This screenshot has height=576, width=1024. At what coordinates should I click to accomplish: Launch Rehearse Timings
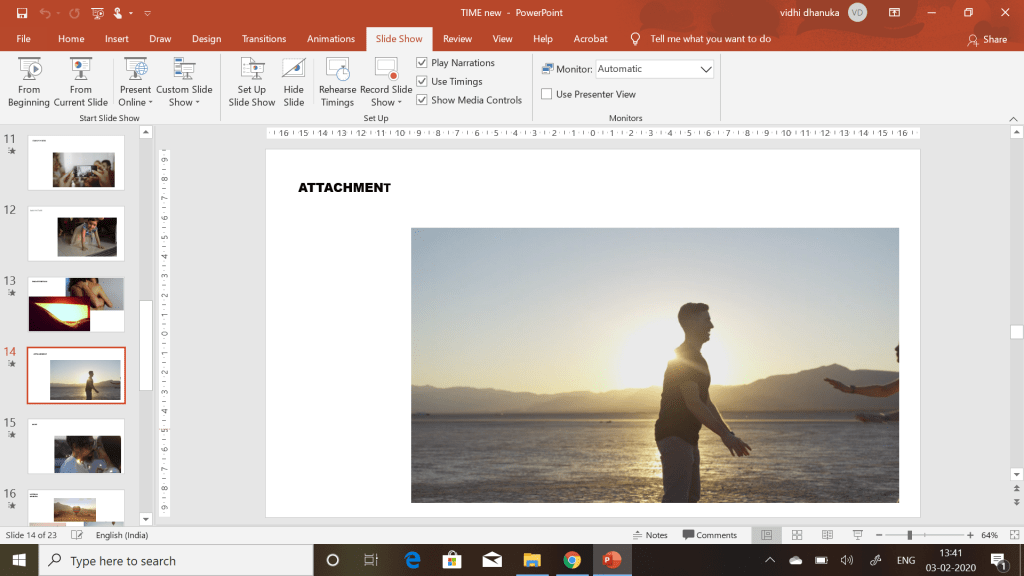pyautogui.click(x=337, y=81)
